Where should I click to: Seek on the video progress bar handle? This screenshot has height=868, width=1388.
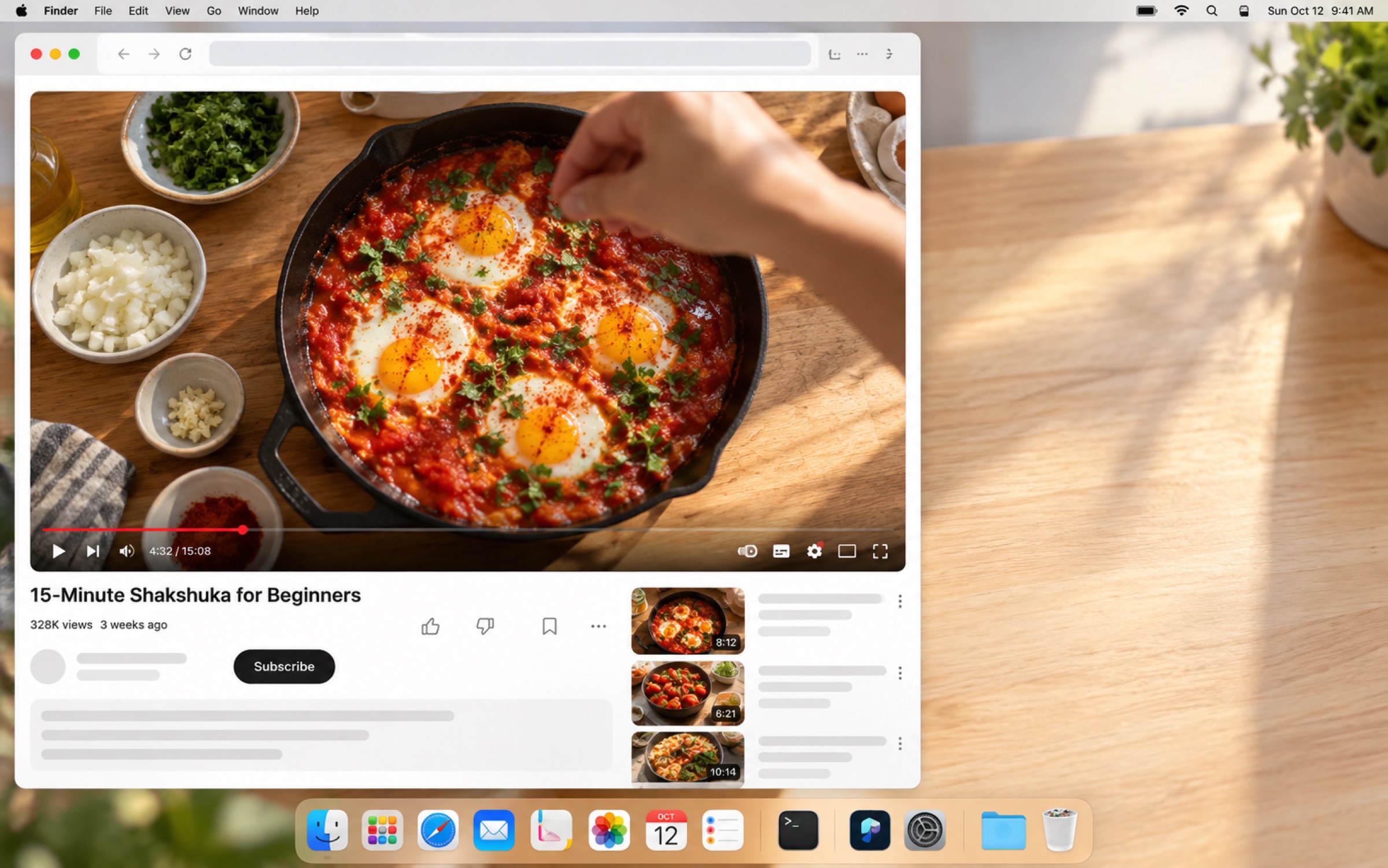(x=243, y=529)
